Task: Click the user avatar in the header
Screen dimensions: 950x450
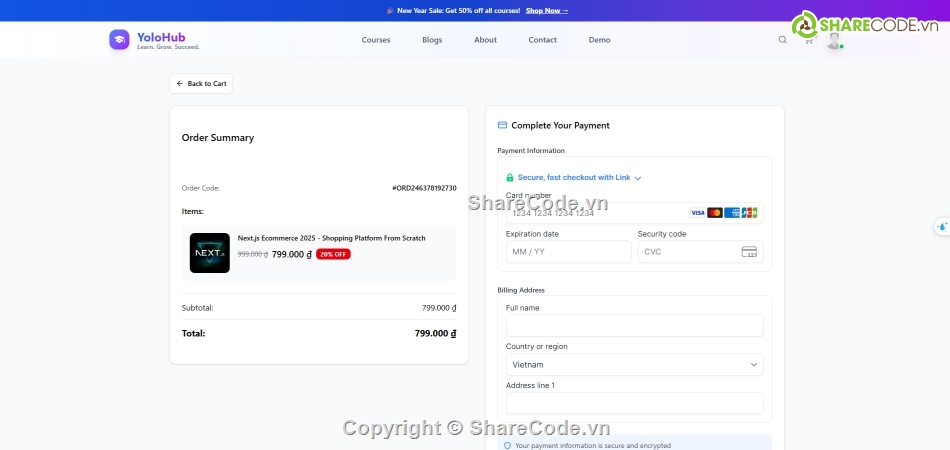Action: point(834,41)
